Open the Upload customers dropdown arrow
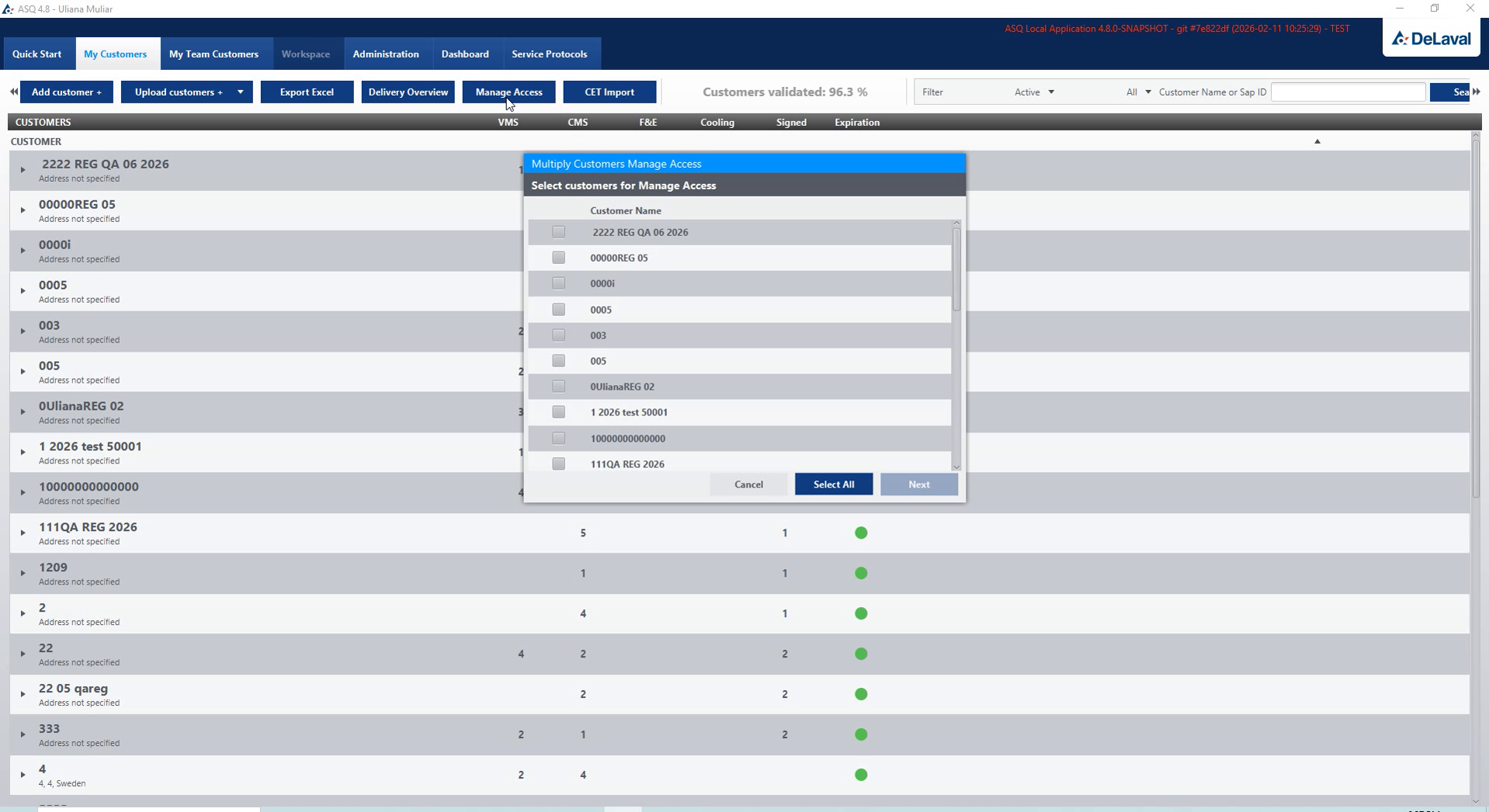Image resolution: width=1489 pixels, height=812 pixels. [x=241, y=92]
